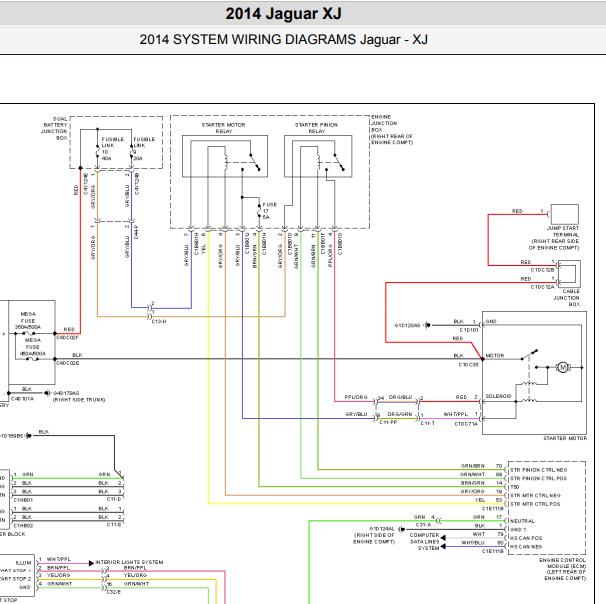Click the "YEL" wire label at pin 53
Image resolution: width=606 pixels, height=604 pixels.
tap(480, 500)
